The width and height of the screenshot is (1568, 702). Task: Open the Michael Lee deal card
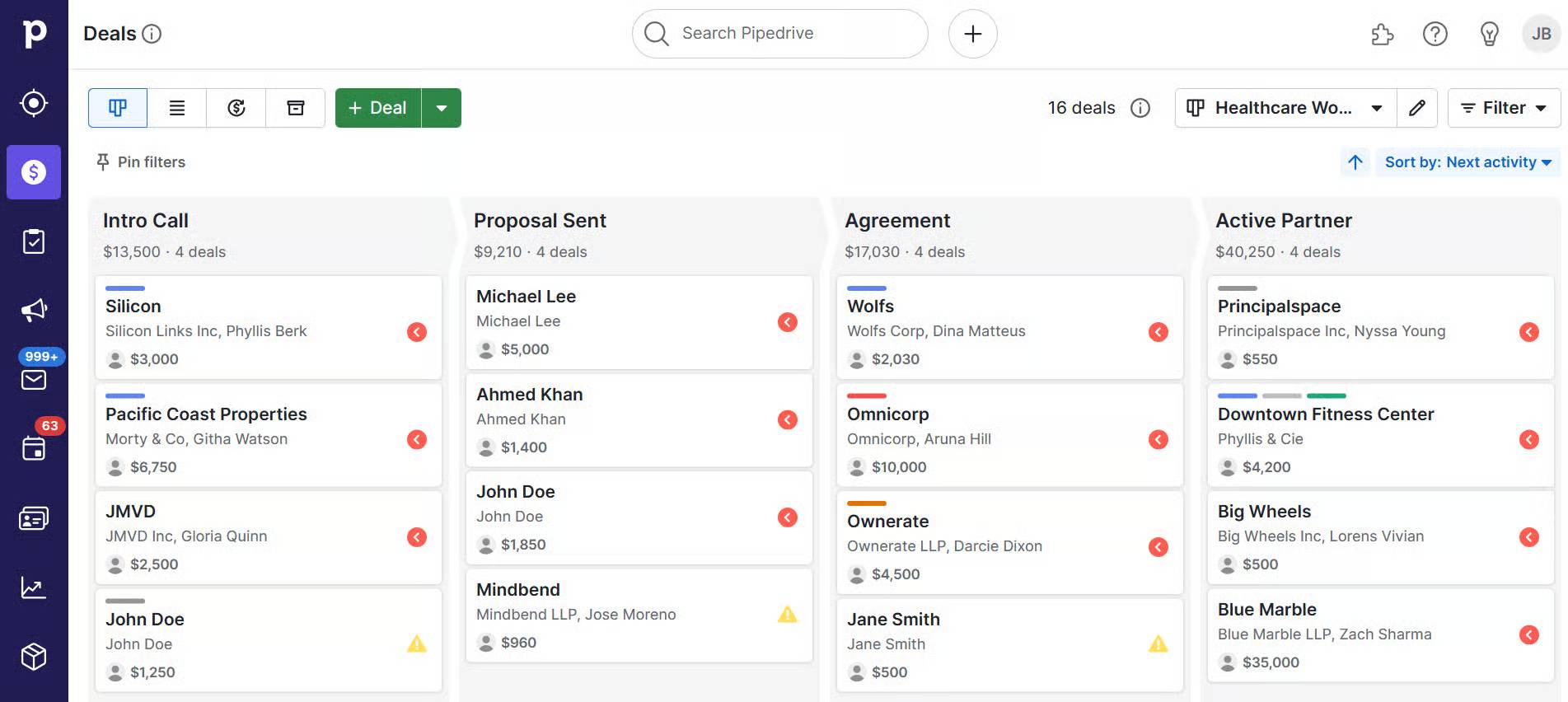pos(639,322)
